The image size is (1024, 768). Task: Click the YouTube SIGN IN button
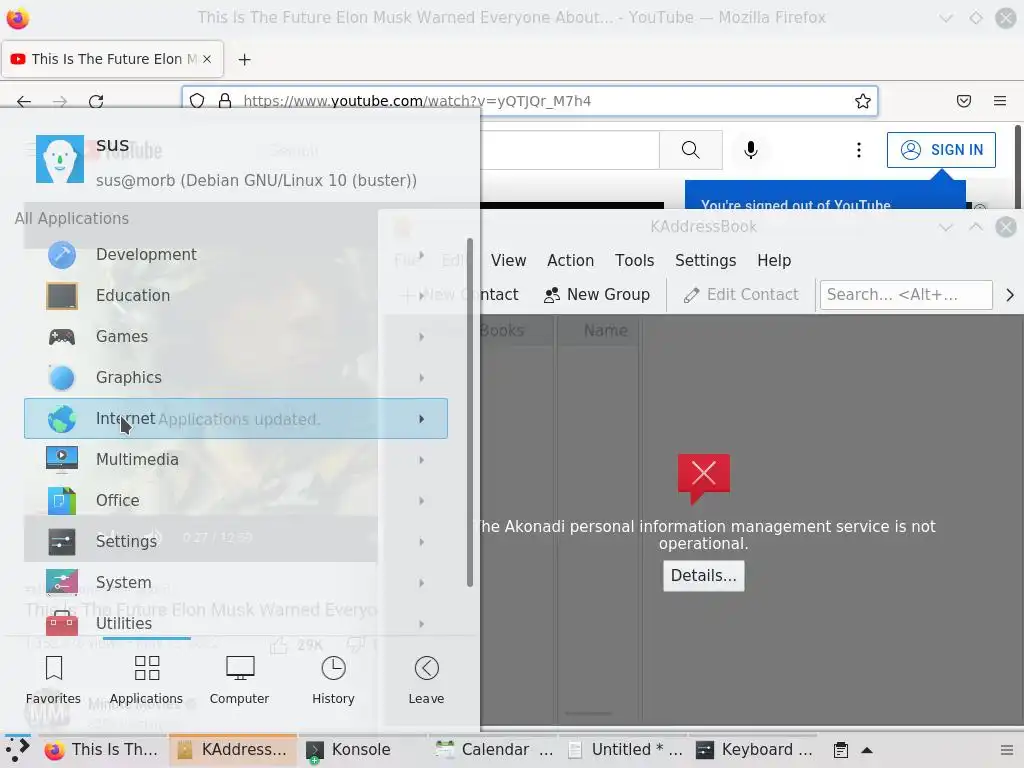click(941, 150)
